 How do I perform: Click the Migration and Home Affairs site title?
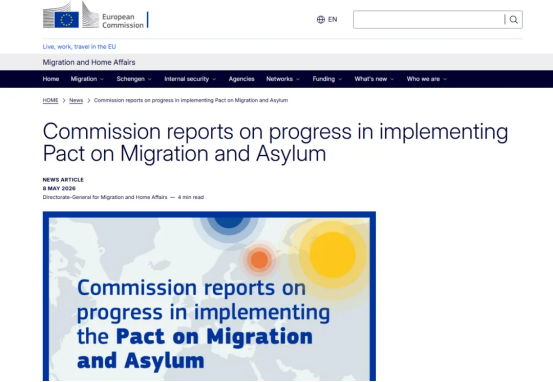pos(89,62)
